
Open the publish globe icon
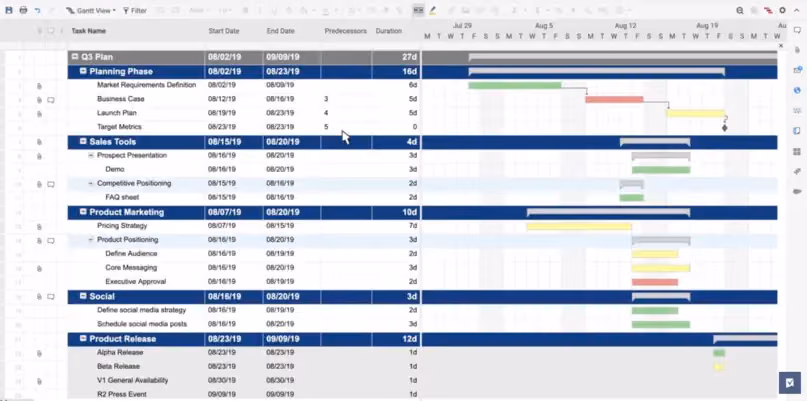point(797,91)
